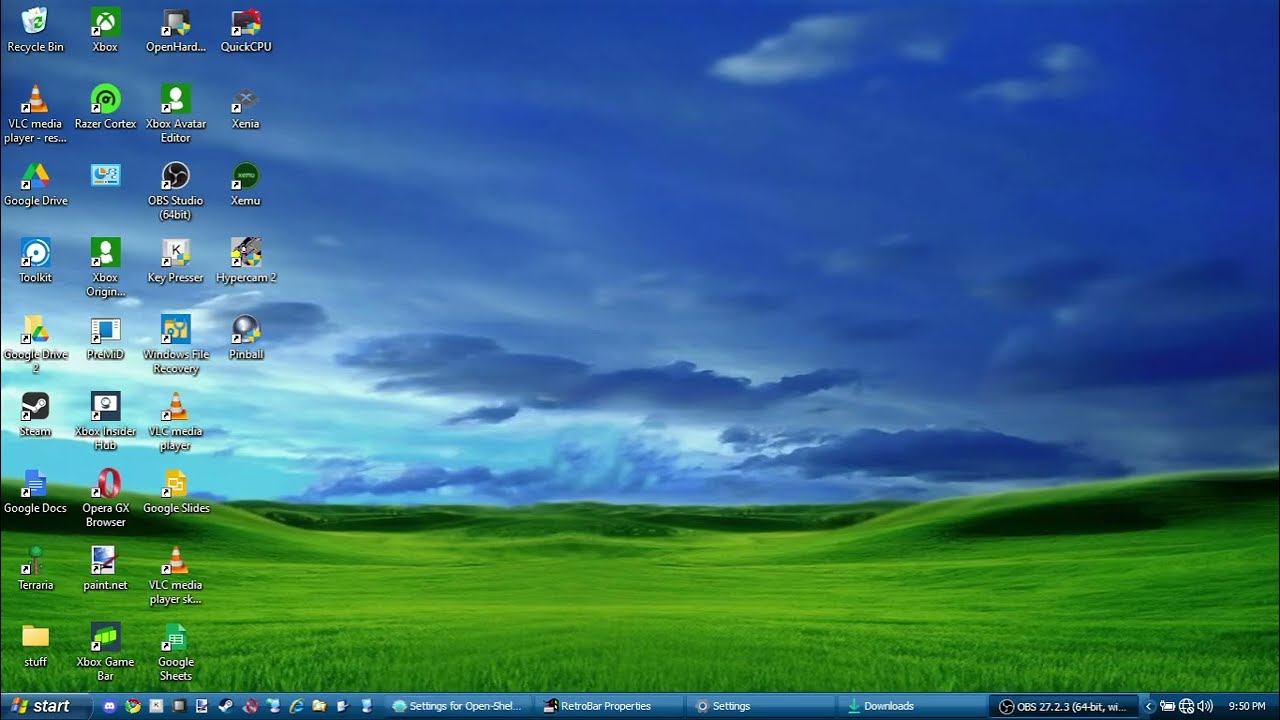Select the Razer Cortex desktop icon
The height and width of the screenshot is (720, 1280).
tap(105, 107)
